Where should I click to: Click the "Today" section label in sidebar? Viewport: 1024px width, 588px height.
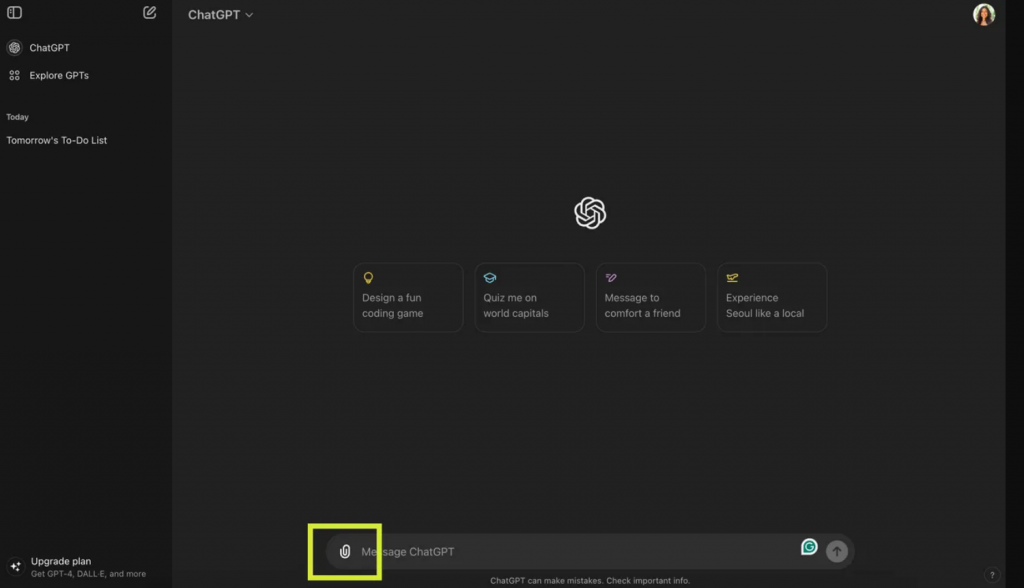point(18,117)
